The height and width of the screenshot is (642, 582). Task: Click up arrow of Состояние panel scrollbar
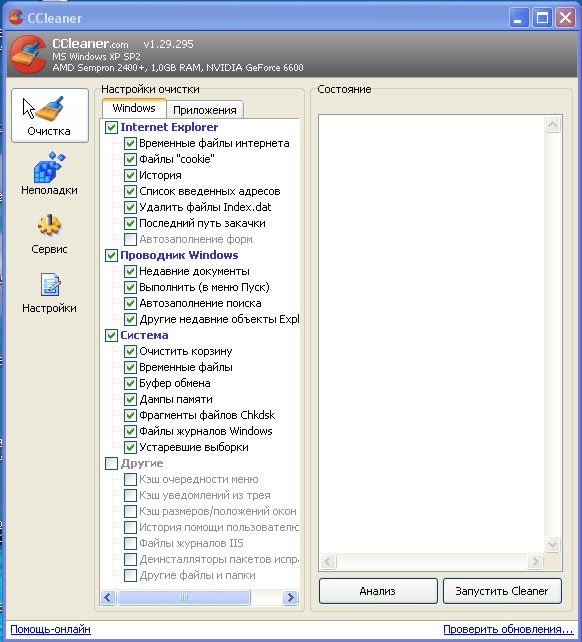click(552, 124)
